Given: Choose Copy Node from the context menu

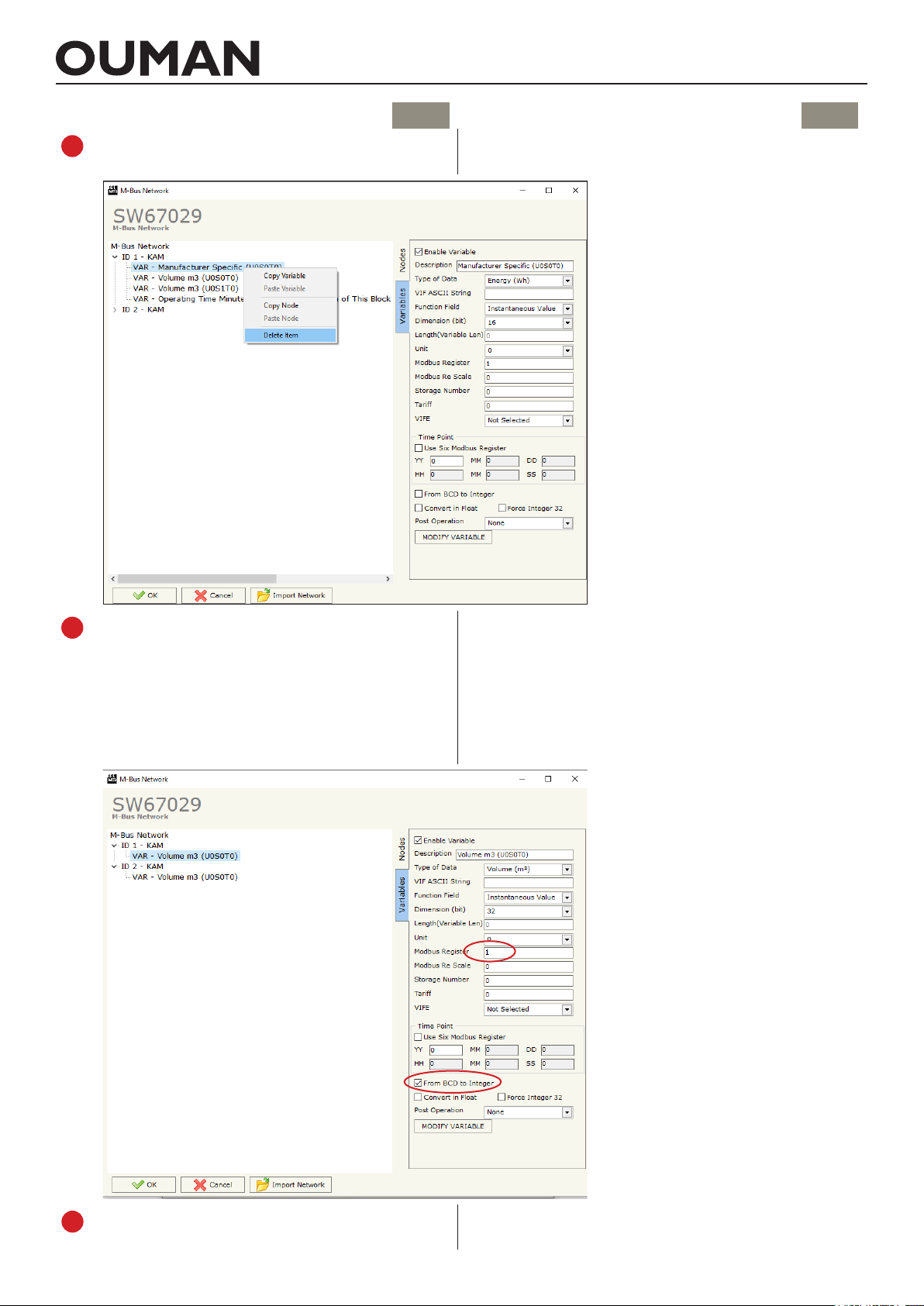Looking at the screenshot, I should pyautogui.click(x=281, y=305).
